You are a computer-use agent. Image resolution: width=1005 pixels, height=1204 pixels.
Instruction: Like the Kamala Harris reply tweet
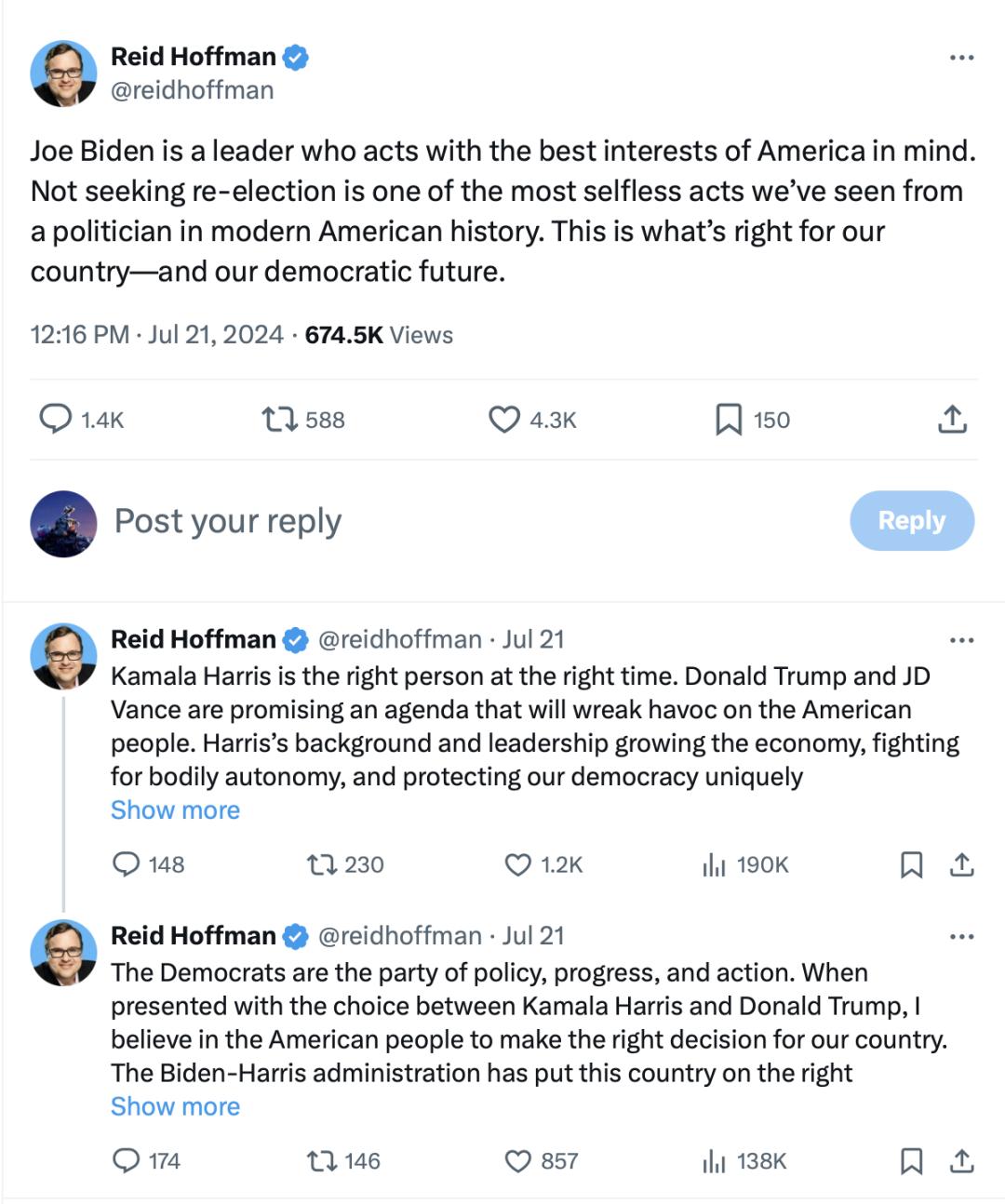pos(517,865)
